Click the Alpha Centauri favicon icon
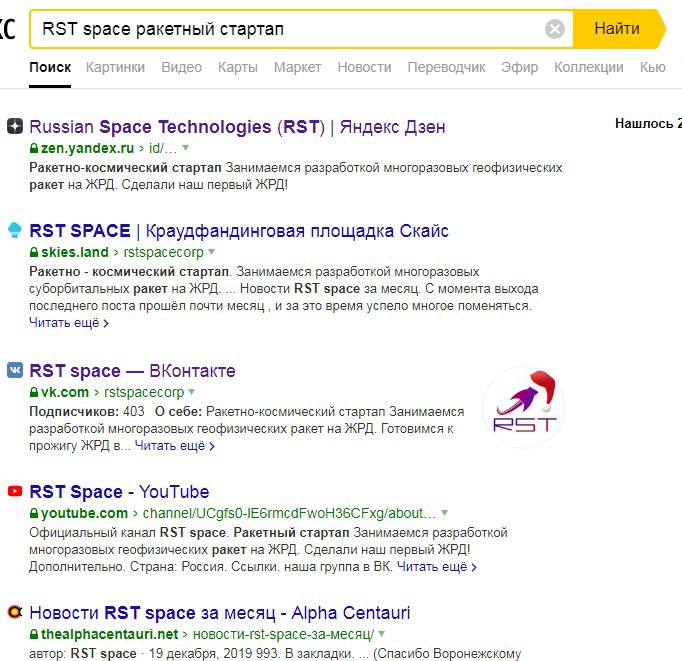The height and width of the screenshot is (661, 682). 15,612
